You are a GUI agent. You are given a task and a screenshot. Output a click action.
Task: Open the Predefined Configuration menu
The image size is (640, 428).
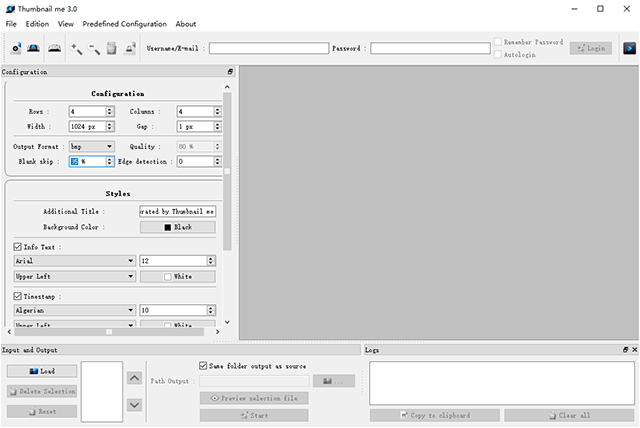click(125, 23)
